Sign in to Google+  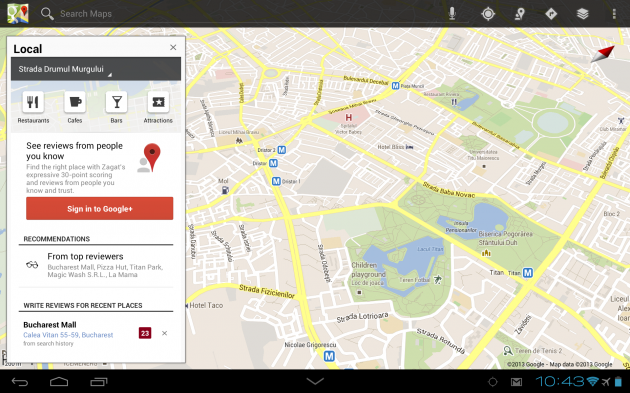[x=100, y=209]
